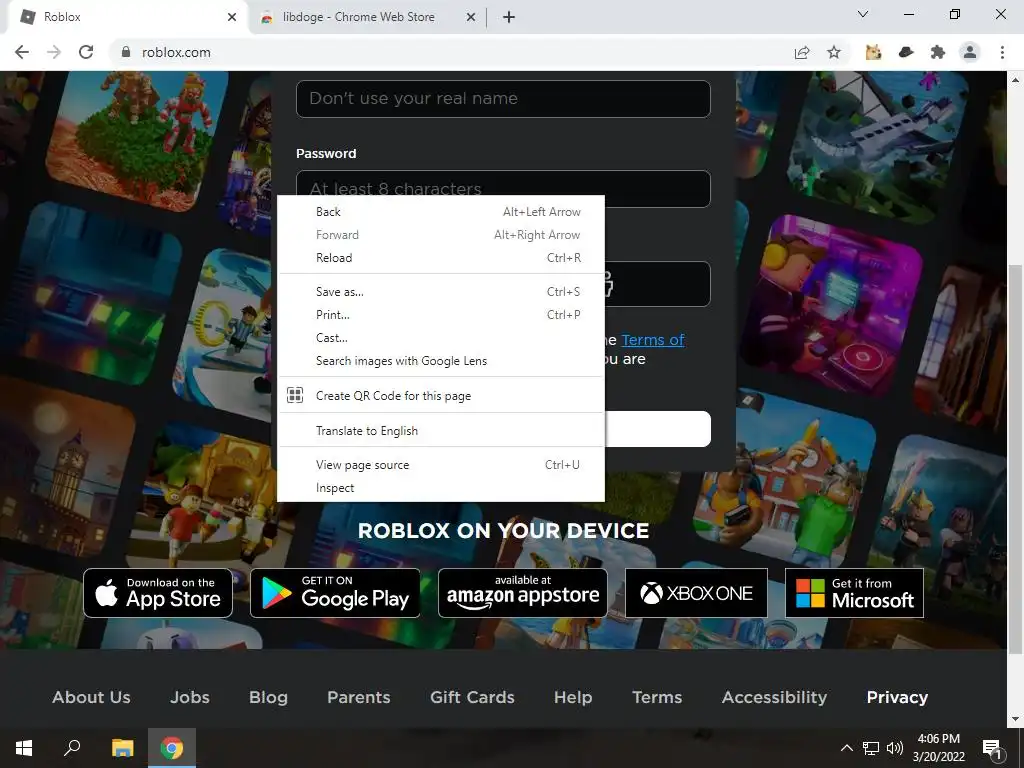The width and height of the screenshot is (1024, 768).
Task: Click the scrollbar down arrow
Action: tap(1016, 719)
